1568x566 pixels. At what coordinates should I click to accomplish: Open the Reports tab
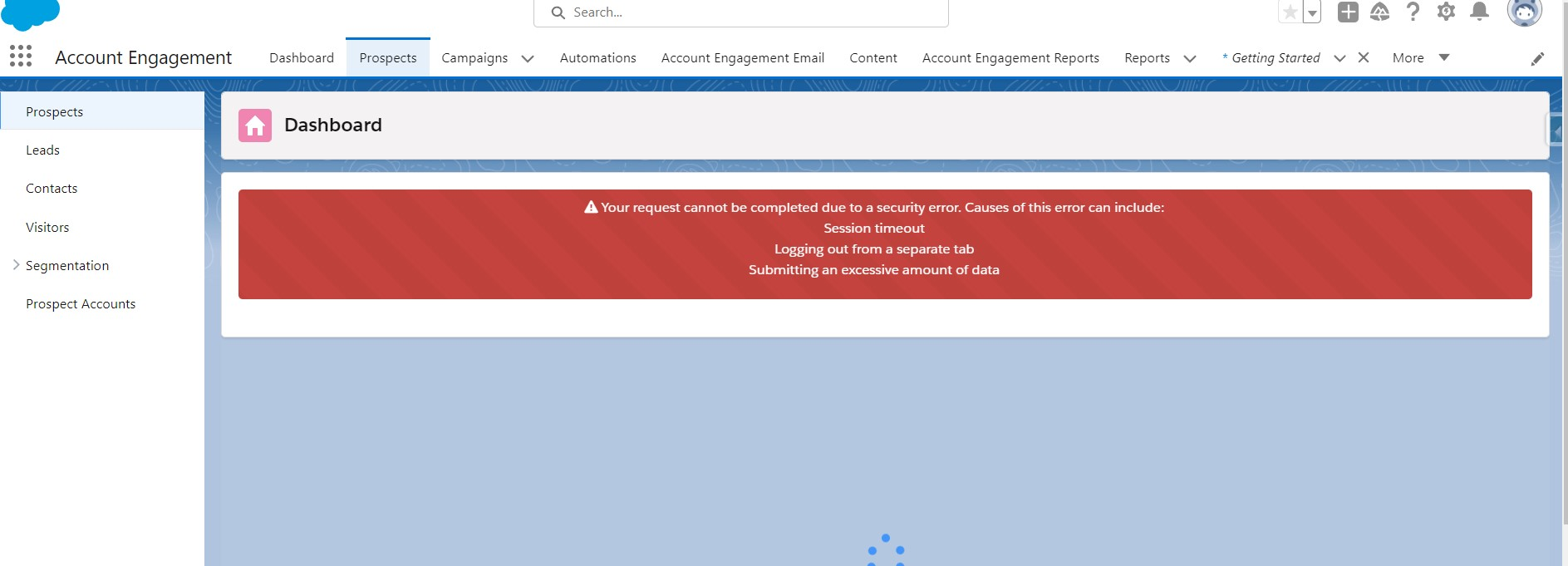click(x=1147, y=58)
